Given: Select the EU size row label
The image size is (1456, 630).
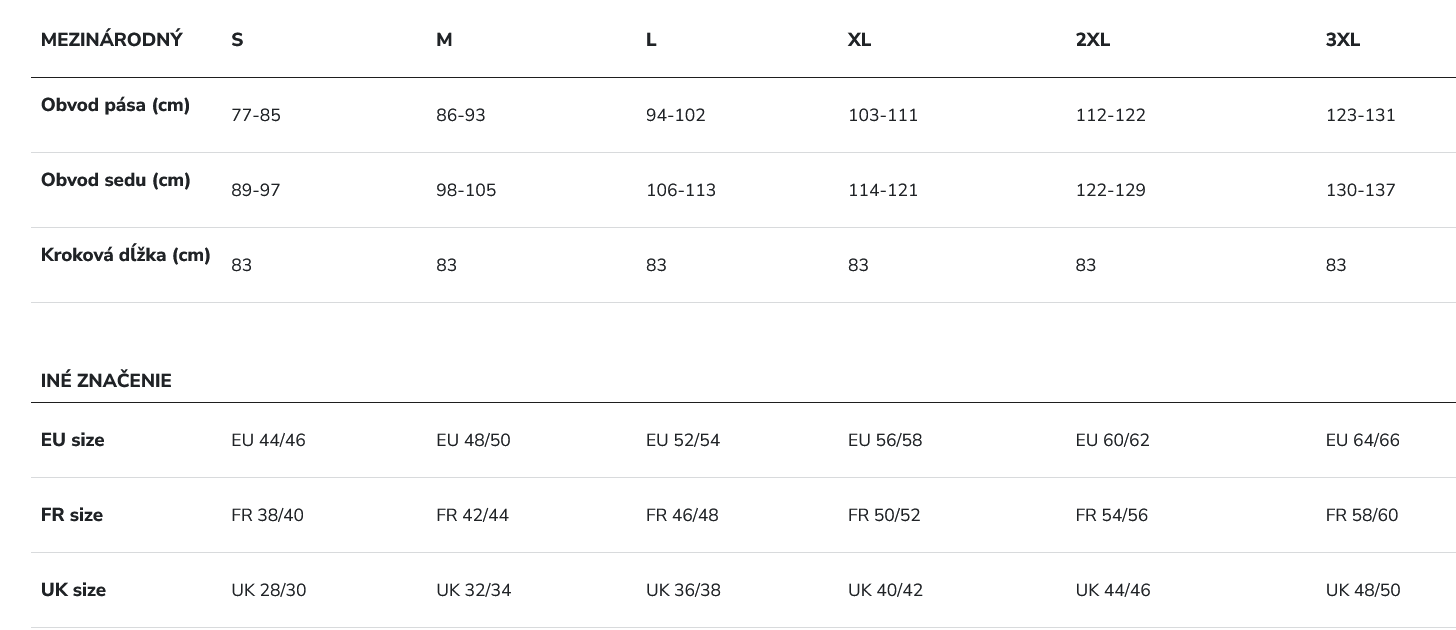Looking at the screenshot, I should point(72,440).
